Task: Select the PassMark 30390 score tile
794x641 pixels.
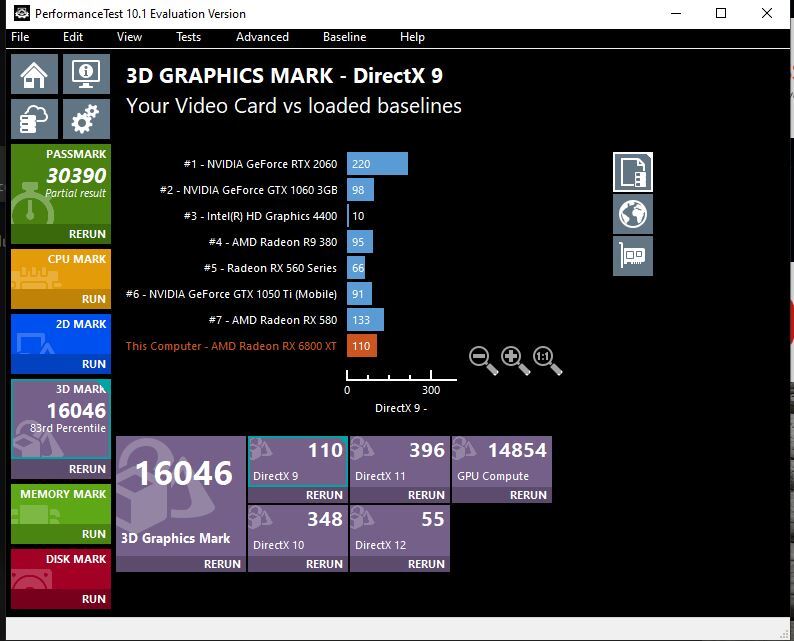Action: (61, 184)
